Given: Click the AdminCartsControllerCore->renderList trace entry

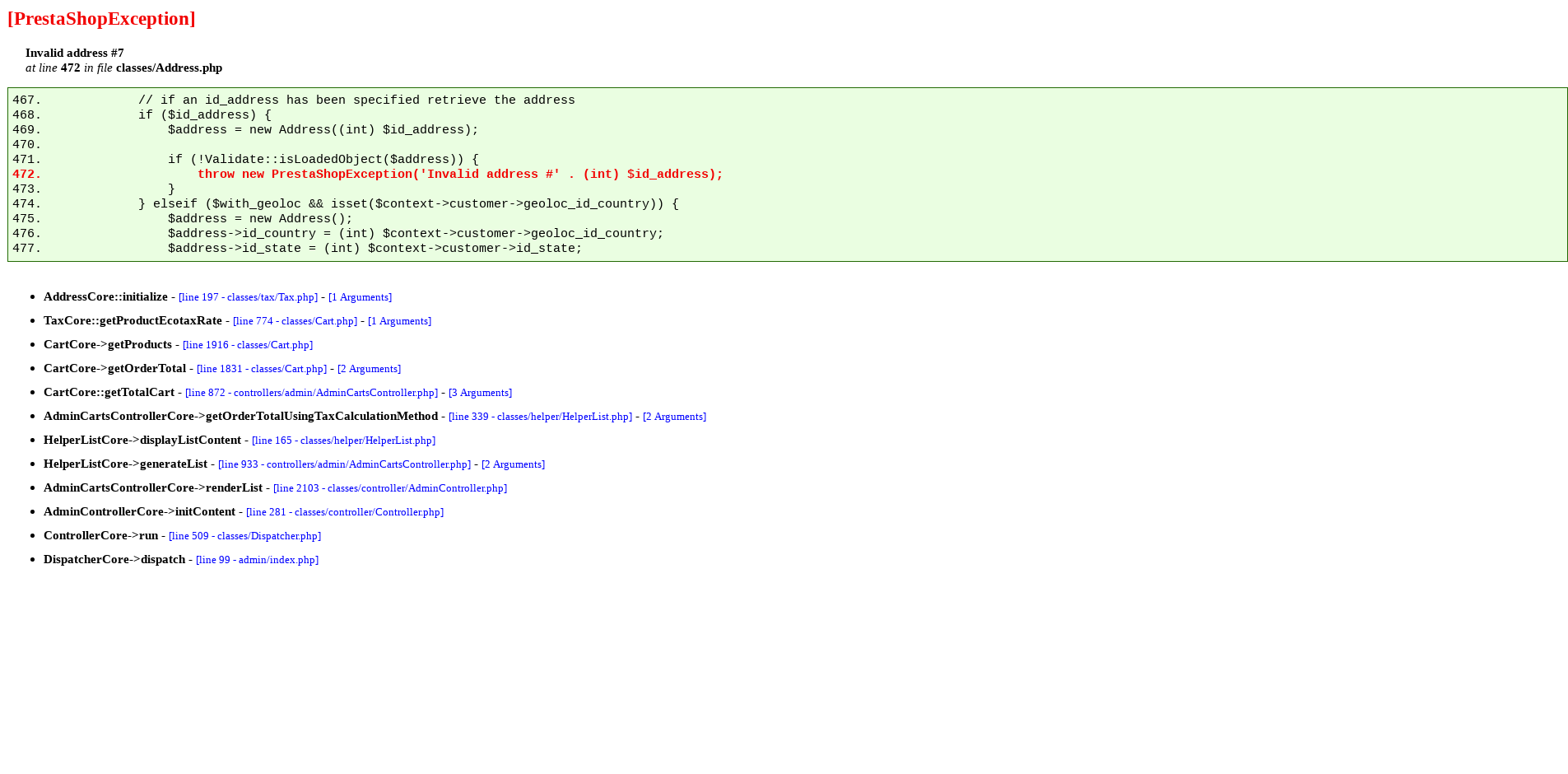Looking at the screenshot, I should click(x=153, y=487).
